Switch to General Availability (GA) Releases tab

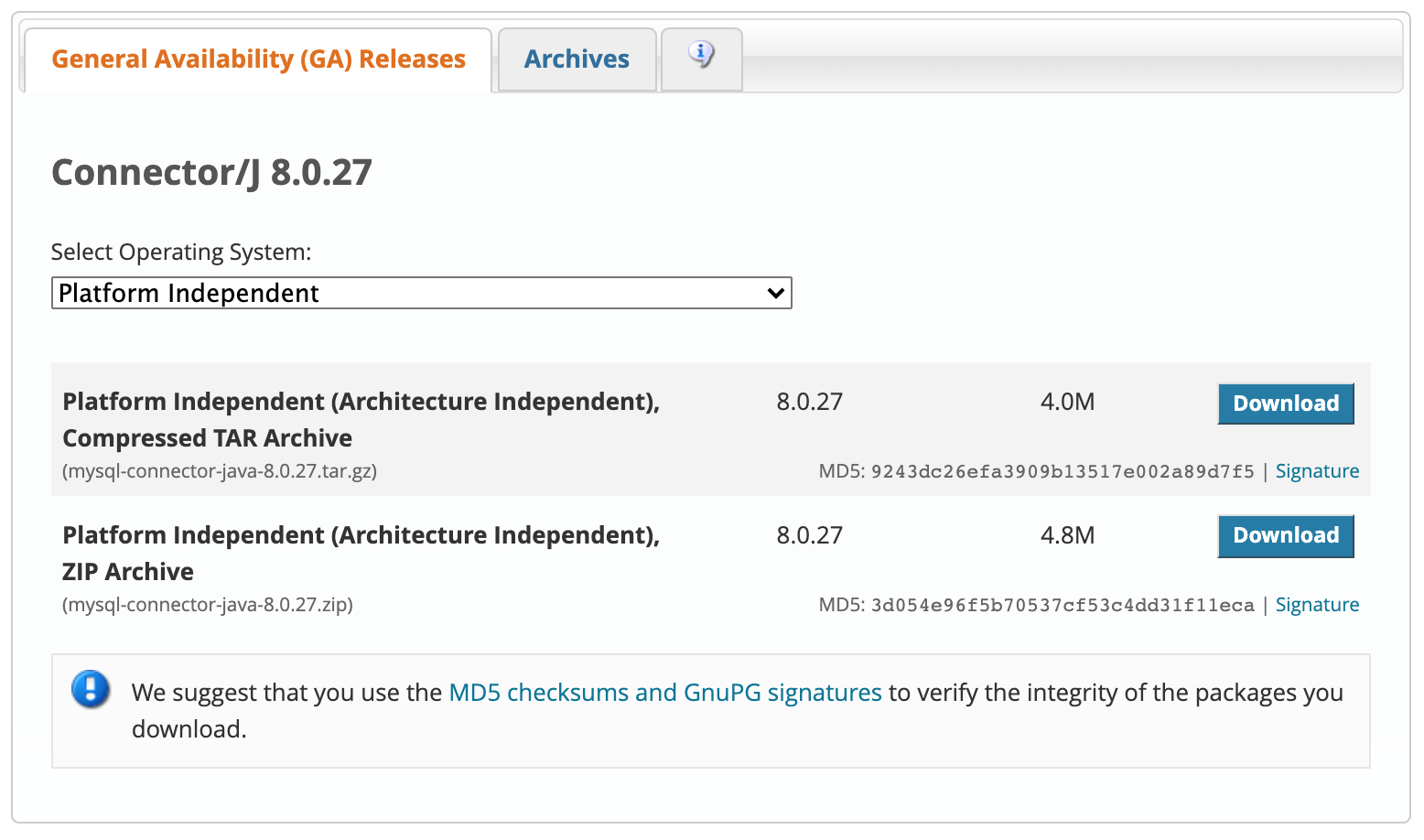pos(258,59)
